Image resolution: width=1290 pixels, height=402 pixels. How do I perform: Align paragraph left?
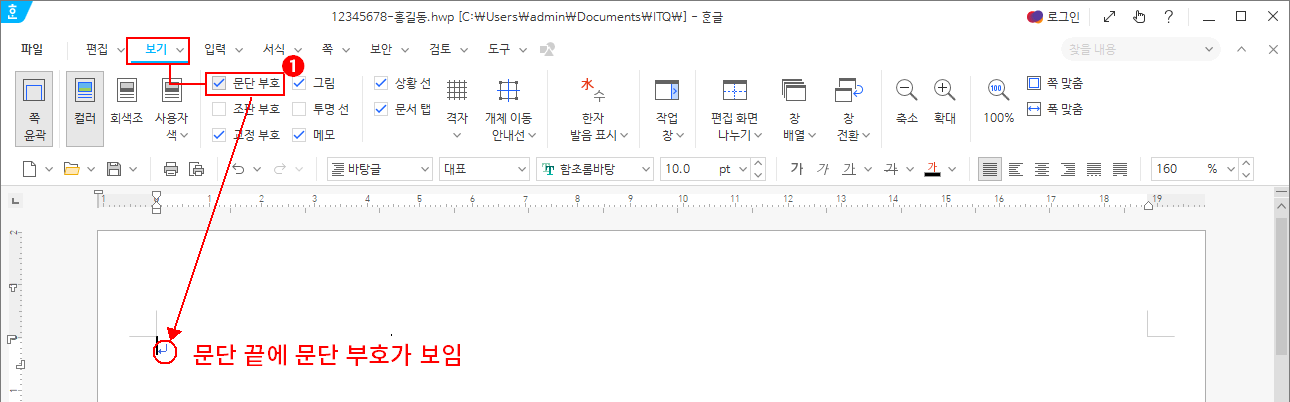click(x=1016, y=169)
